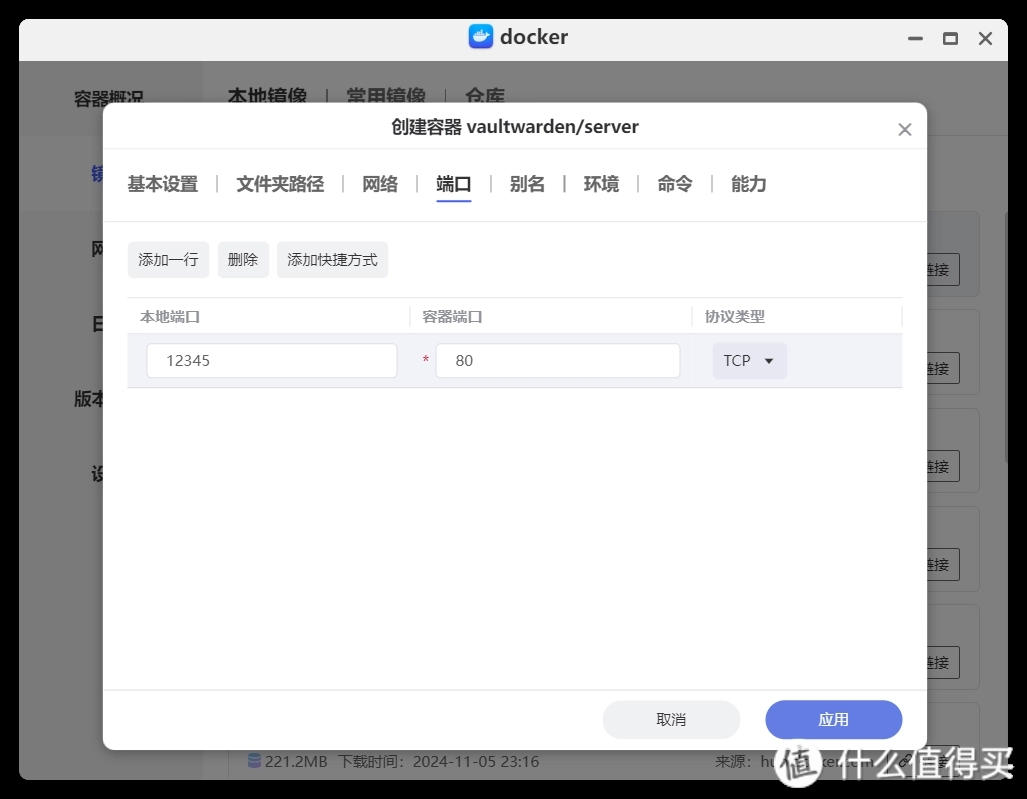Viewport: 1027px width, 799px height.
Task: Click the 取消 button
Action: pos(671,720)
